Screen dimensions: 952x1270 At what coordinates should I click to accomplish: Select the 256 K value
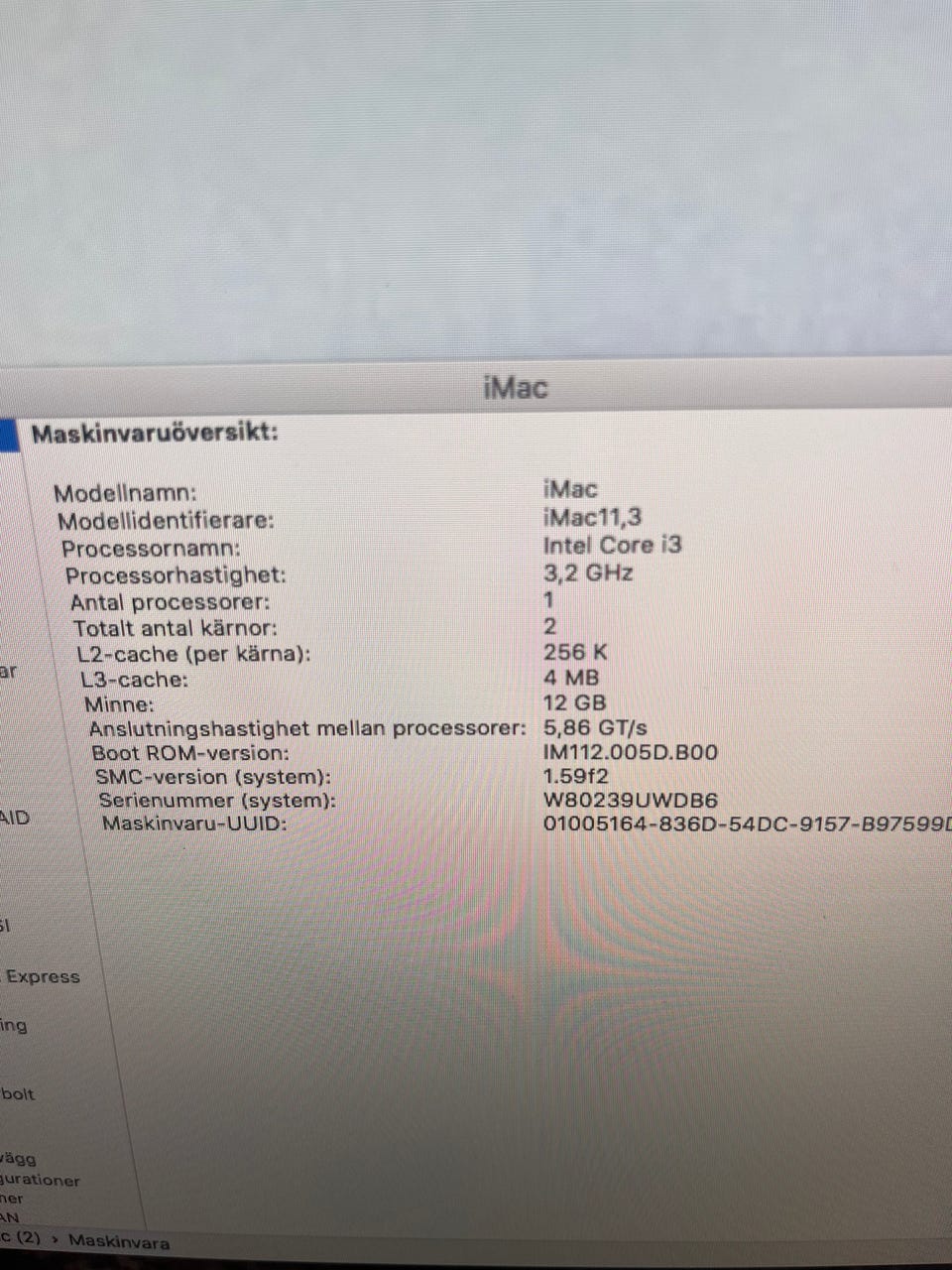click(575, 652)
